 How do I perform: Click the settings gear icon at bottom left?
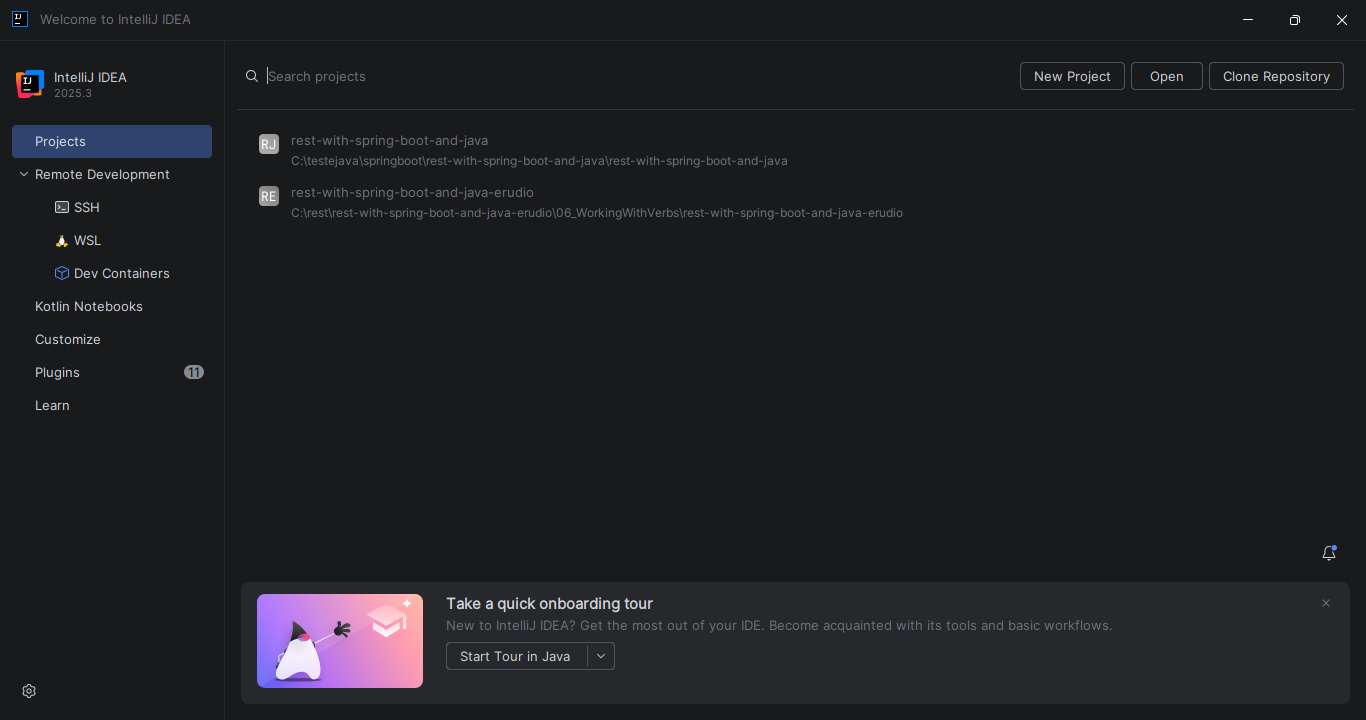(29, 691)
